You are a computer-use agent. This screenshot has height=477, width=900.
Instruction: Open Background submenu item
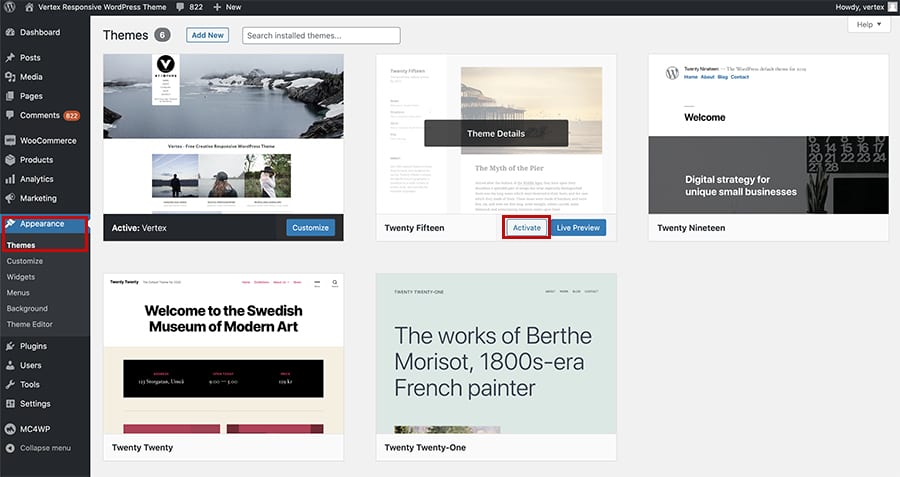tap(27, 308)
